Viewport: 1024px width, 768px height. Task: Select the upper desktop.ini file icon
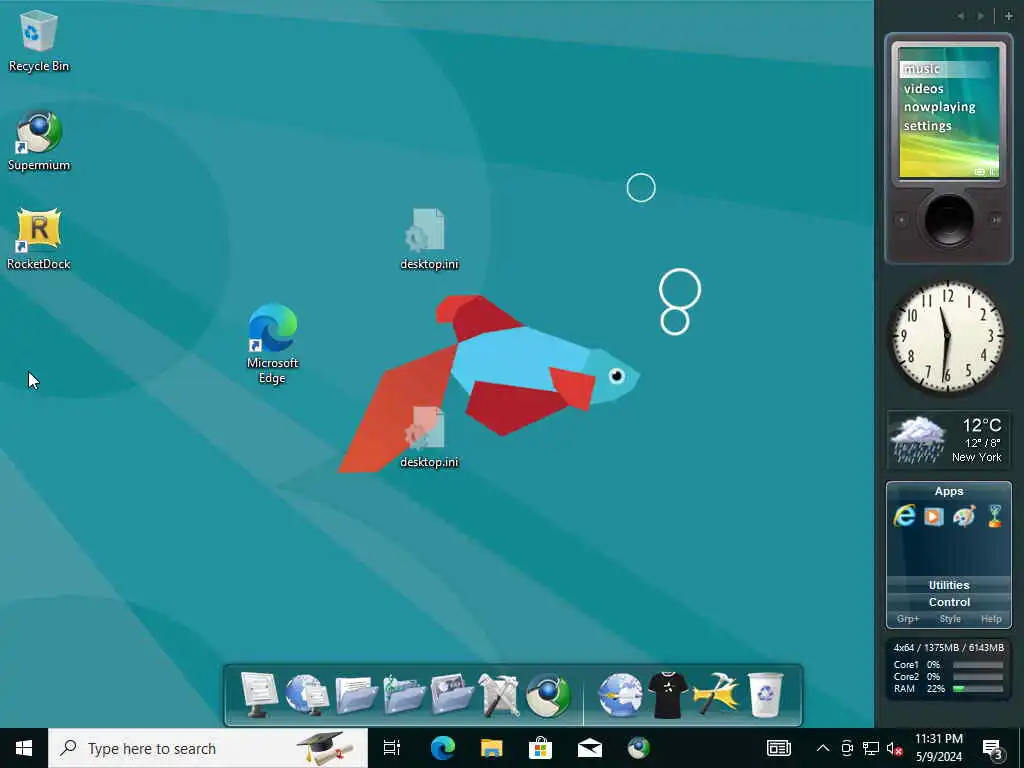point(429,239)
